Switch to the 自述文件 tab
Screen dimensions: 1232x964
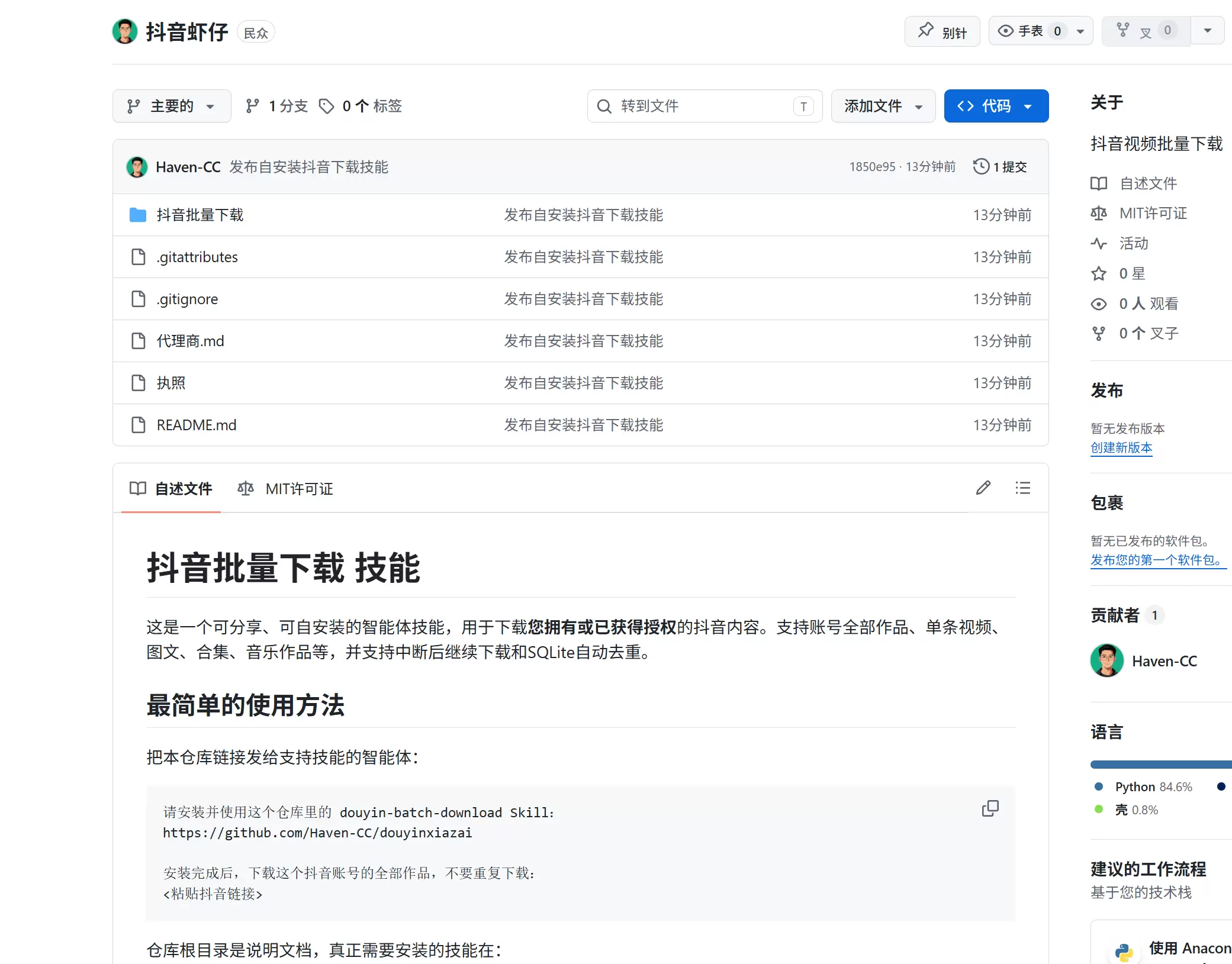[x=171, y=489]
